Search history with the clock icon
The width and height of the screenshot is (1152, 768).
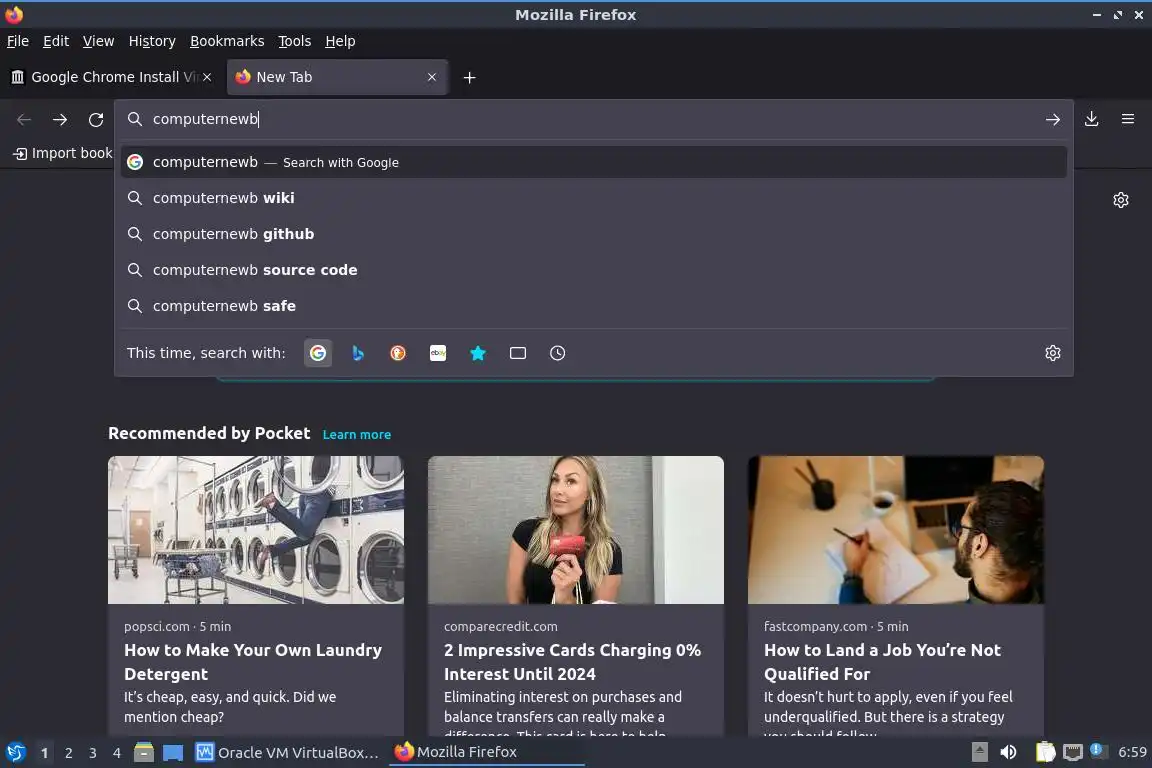tap(558, 354)
